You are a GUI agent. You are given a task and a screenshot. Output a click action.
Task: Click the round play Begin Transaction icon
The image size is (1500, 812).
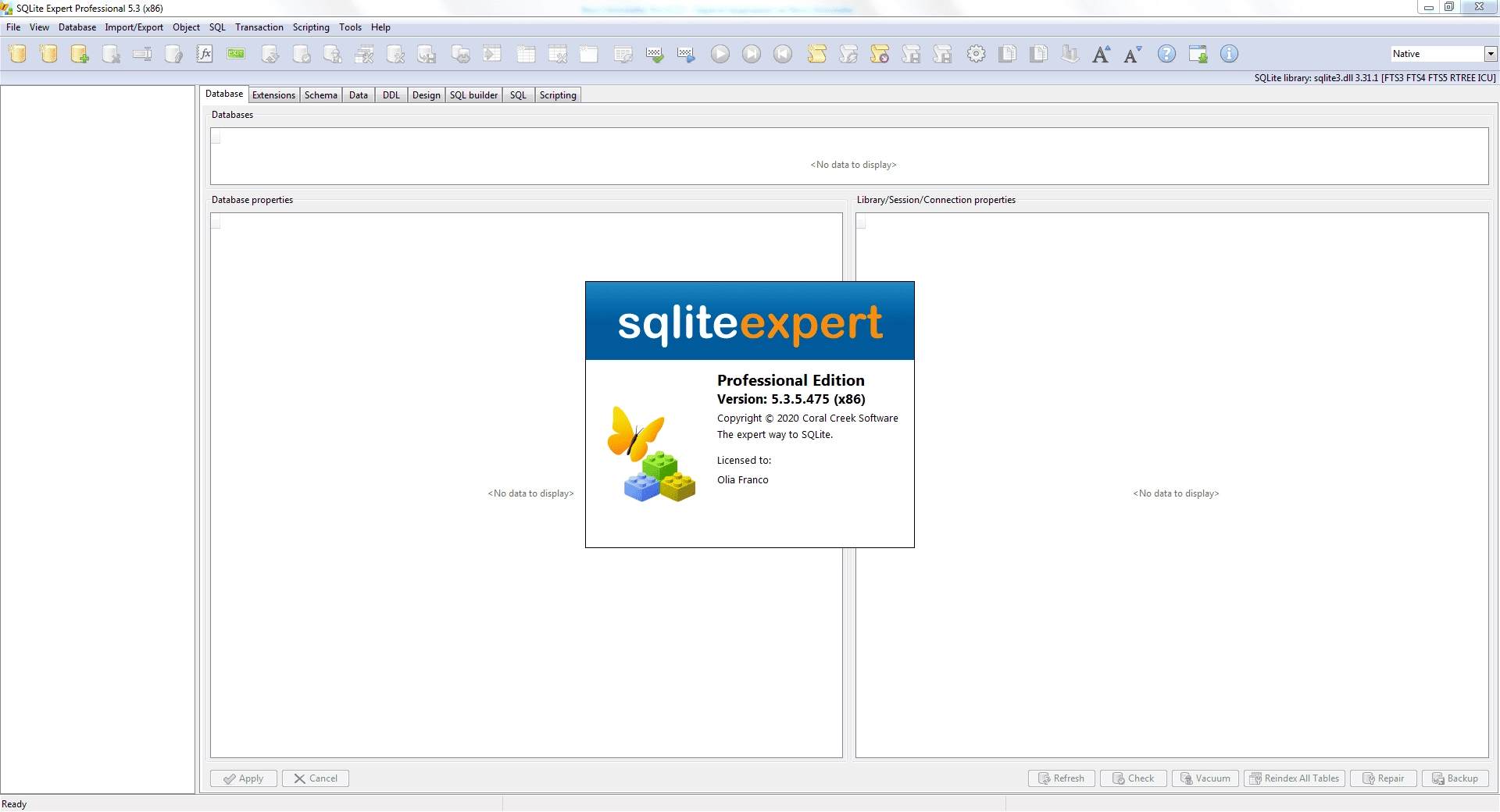coord(720,54)
